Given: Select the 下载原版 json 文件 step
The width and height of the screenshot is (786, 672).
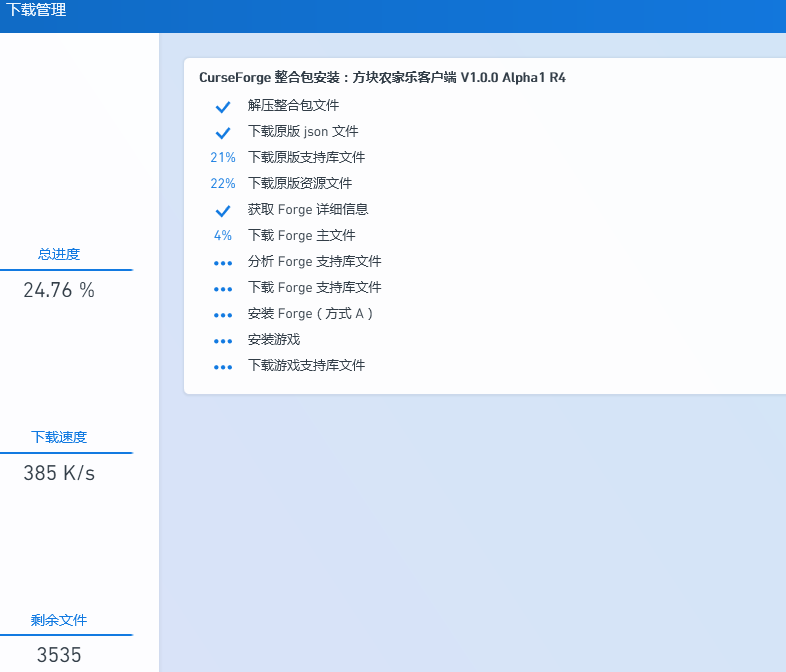Looking at the screenshot, I should pyautogui.click(x=303, y=131).
